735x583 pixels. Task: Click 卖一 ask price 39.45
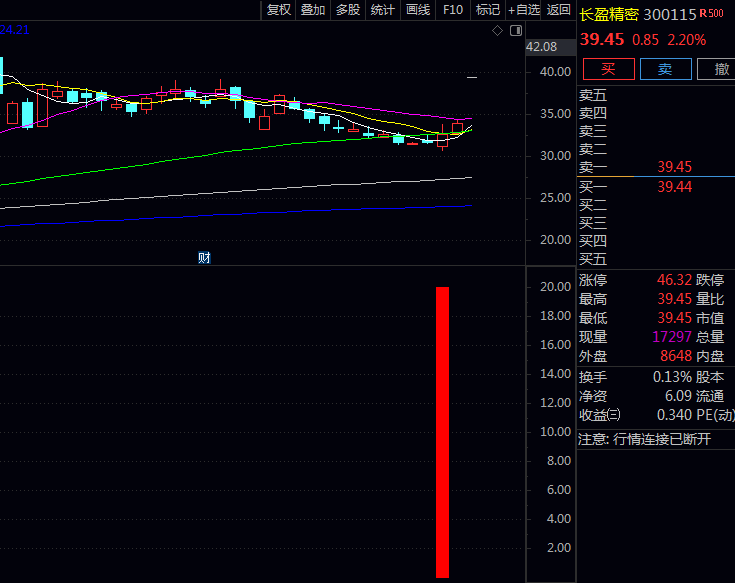coord(675,167)
